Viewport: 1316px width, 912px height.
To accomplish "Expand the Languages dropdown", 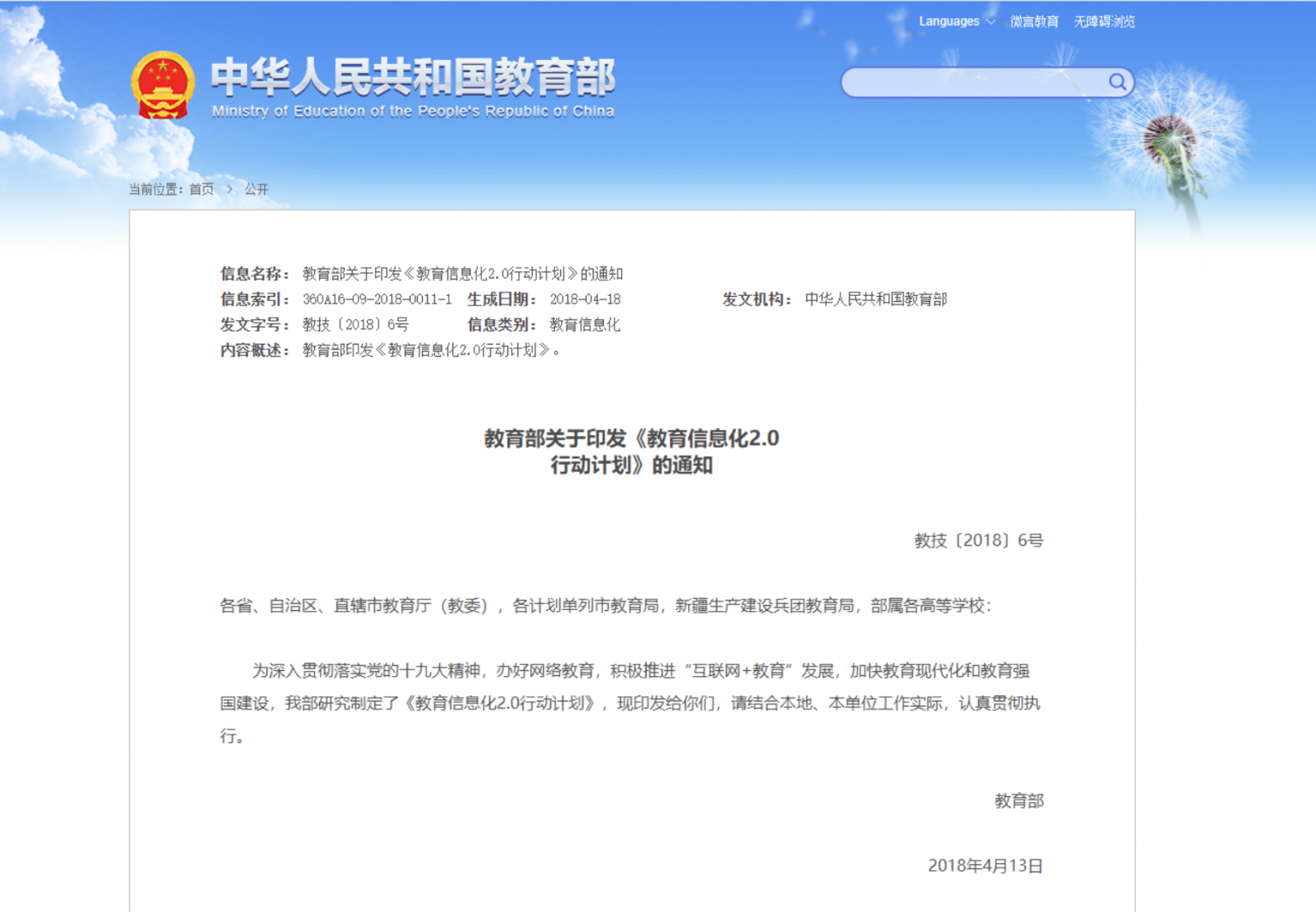I will coord(949,21).
